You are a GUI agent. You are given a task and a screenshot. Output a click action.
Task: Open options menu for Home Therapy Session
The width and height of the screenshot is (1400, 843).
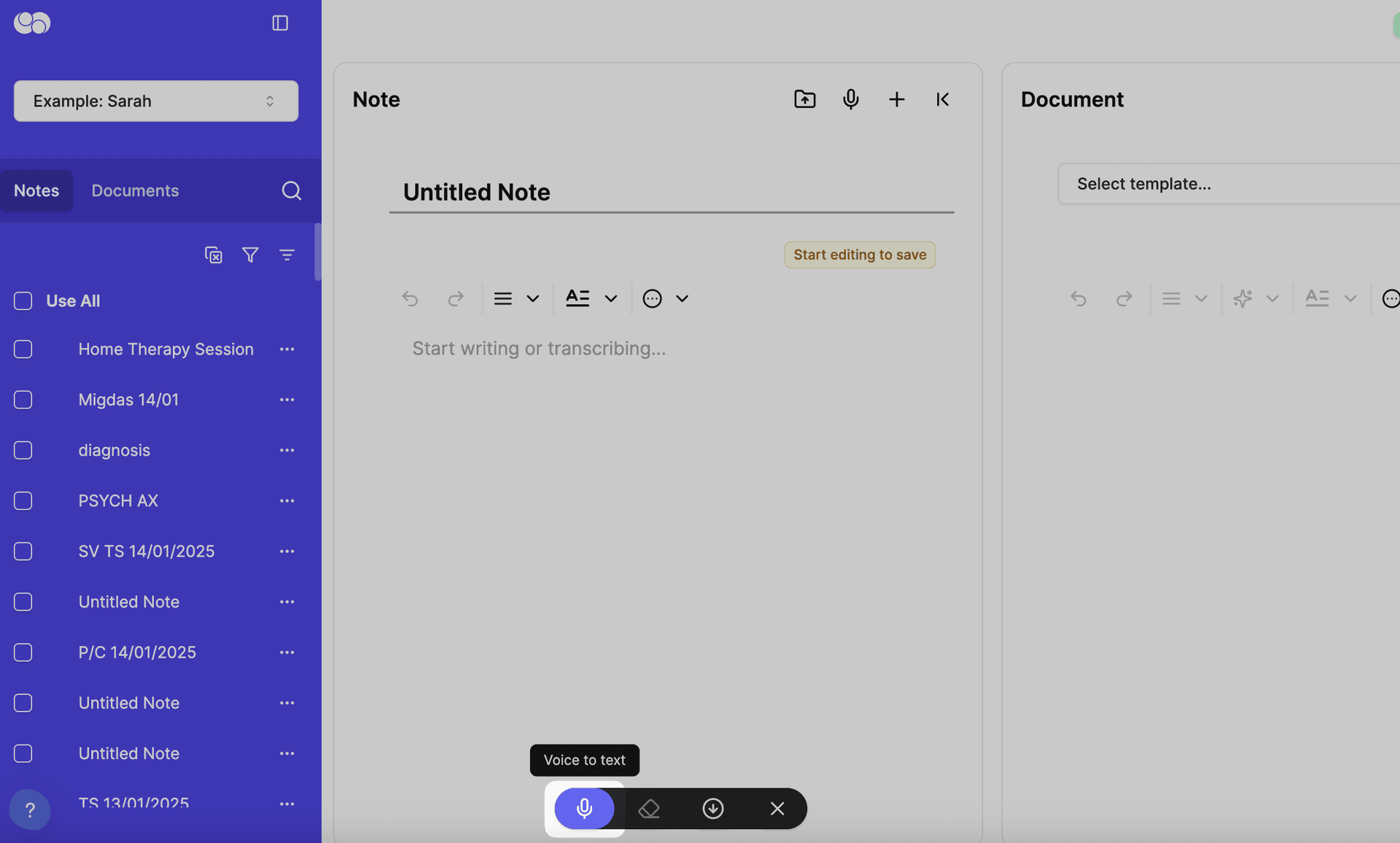point(287,349)
